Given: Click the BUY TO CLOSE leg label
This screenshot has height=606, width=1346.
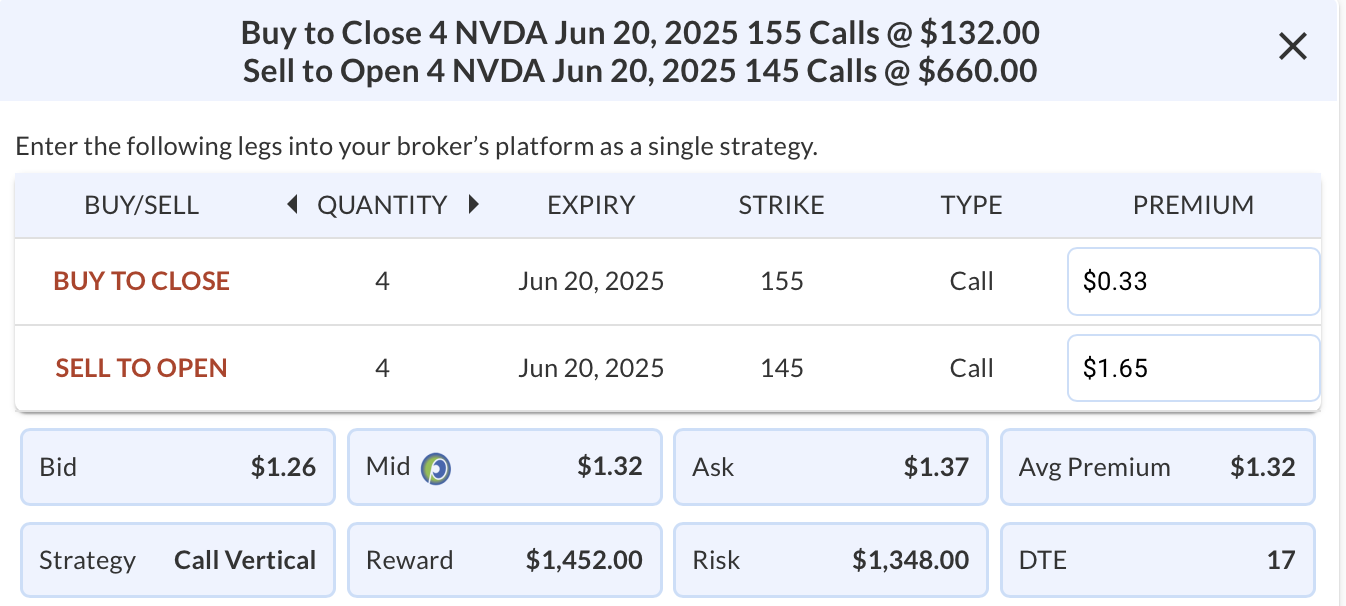Looking at the screenshot, I should point(142,281).
